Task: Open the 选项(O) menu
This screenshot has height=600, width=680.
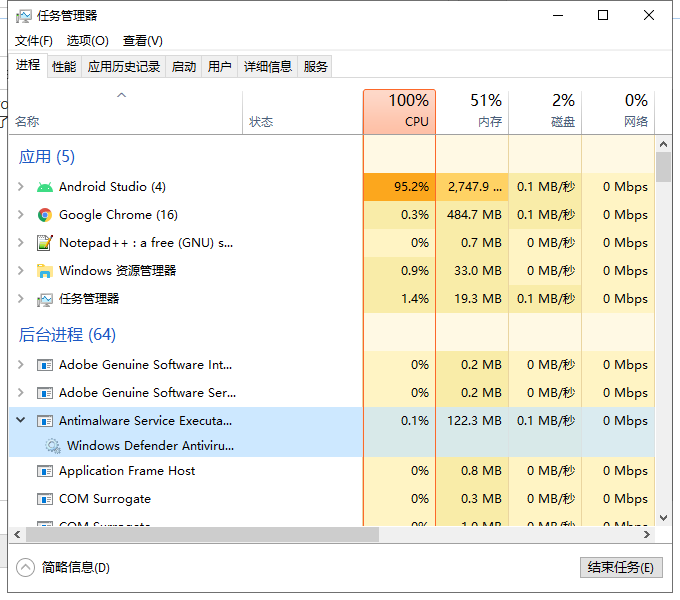Action: point(88,41)
